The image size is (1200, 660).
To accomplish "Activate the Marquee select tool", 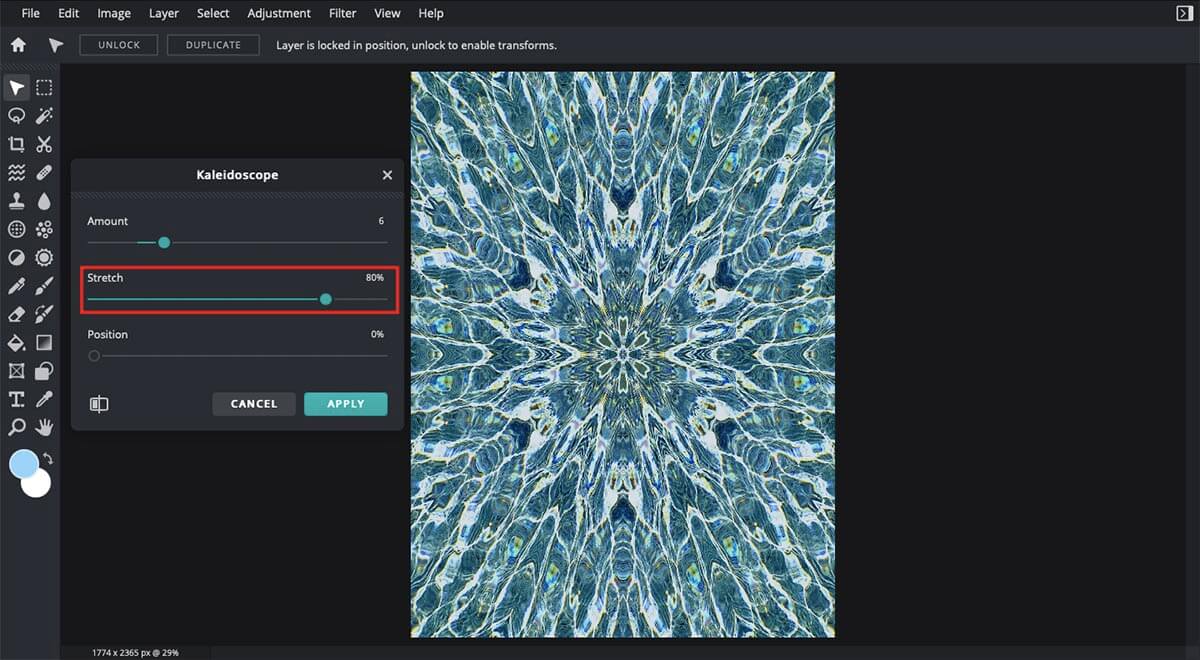I will tap(44, 88).
